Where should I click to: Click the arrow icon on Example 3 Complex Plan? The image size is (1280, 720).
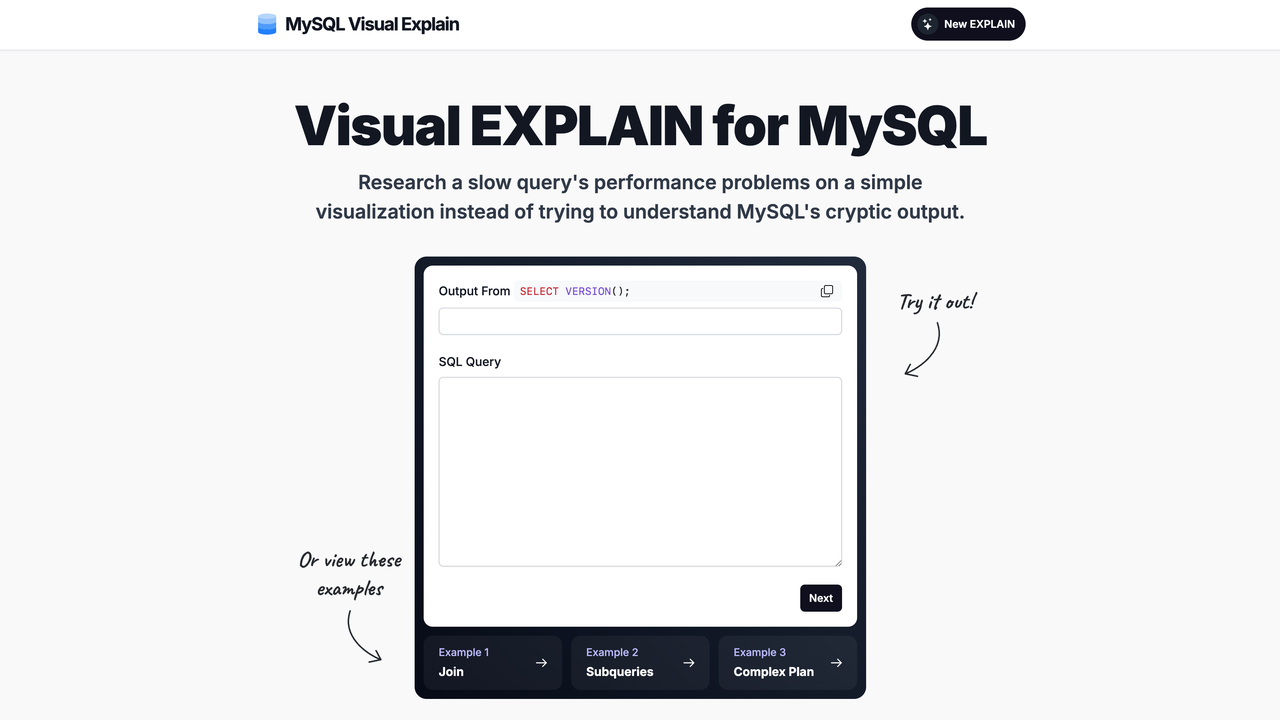click(837, 662)
